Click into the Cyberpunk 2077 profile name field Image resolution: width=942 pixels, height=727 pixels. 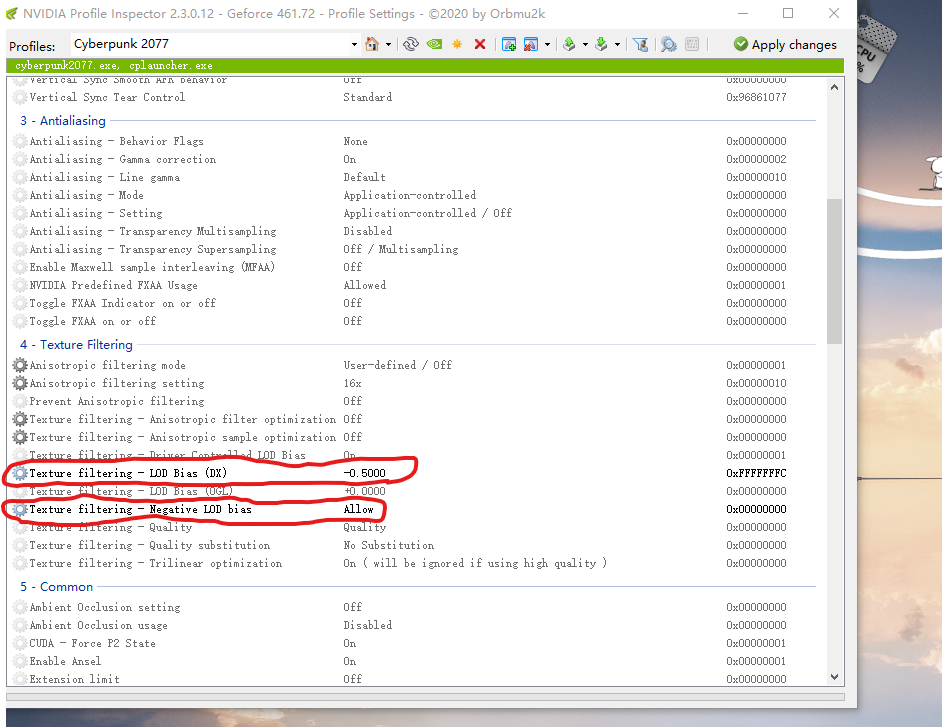pos(209,44)
